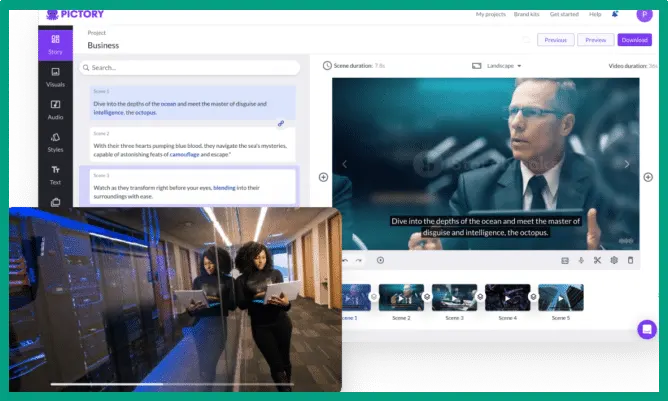The height and width of the screenshot is (401, 668).
Task: Open Get started in top navigation
Action: point(564,14)
